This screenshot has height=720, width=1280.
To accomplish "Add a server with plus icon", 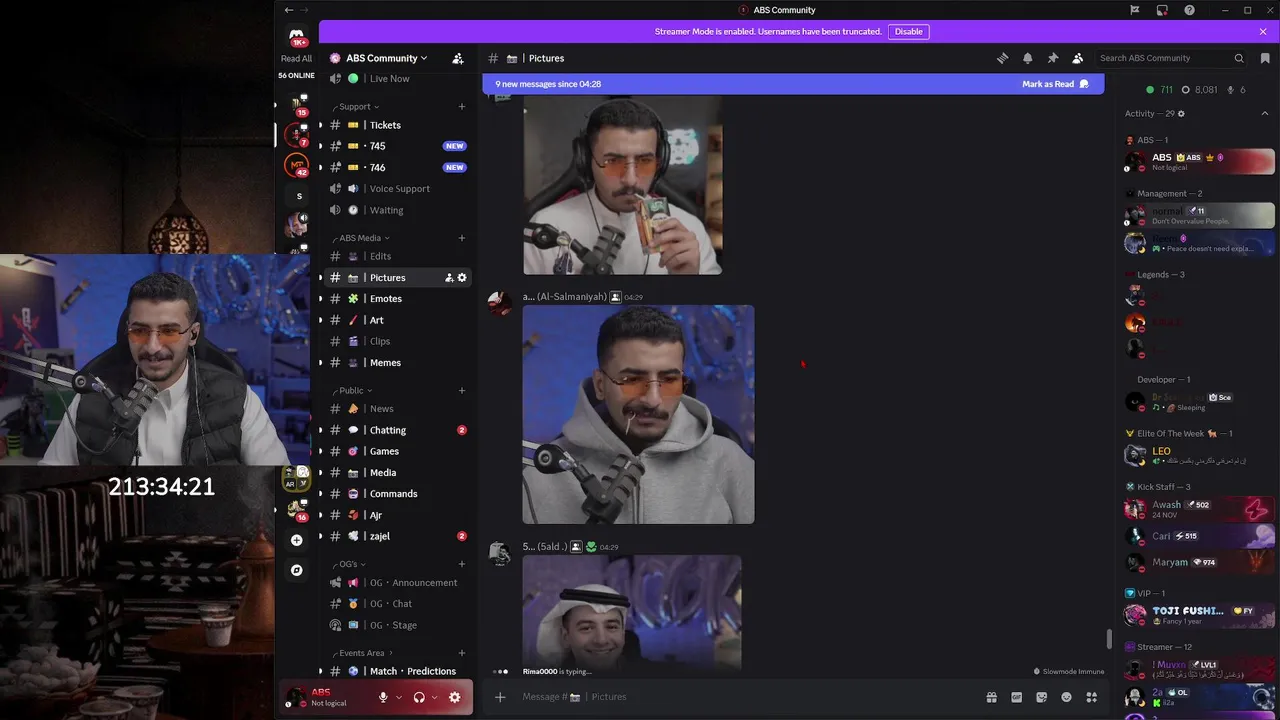I will 296,540.
